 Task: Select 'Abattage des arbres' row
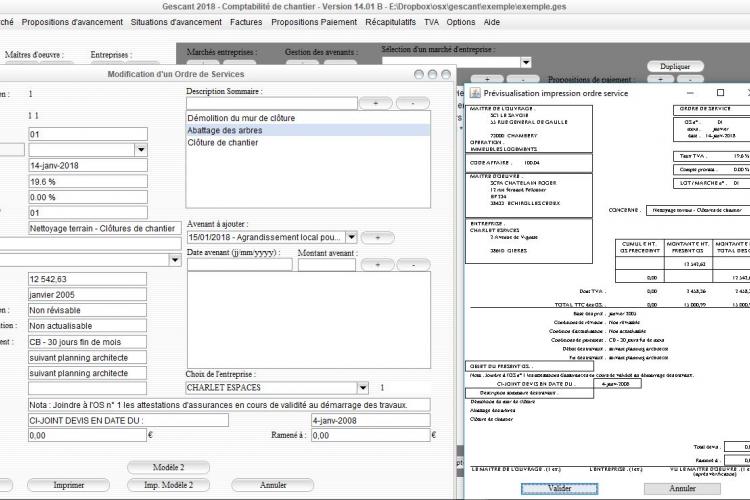[x=308, y=130]
